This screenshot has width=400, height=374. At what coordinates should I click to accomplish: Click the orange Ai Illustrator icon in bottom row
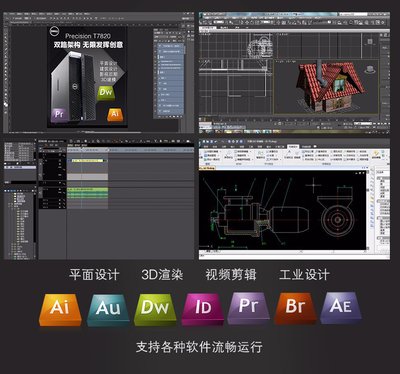(60, 309)
